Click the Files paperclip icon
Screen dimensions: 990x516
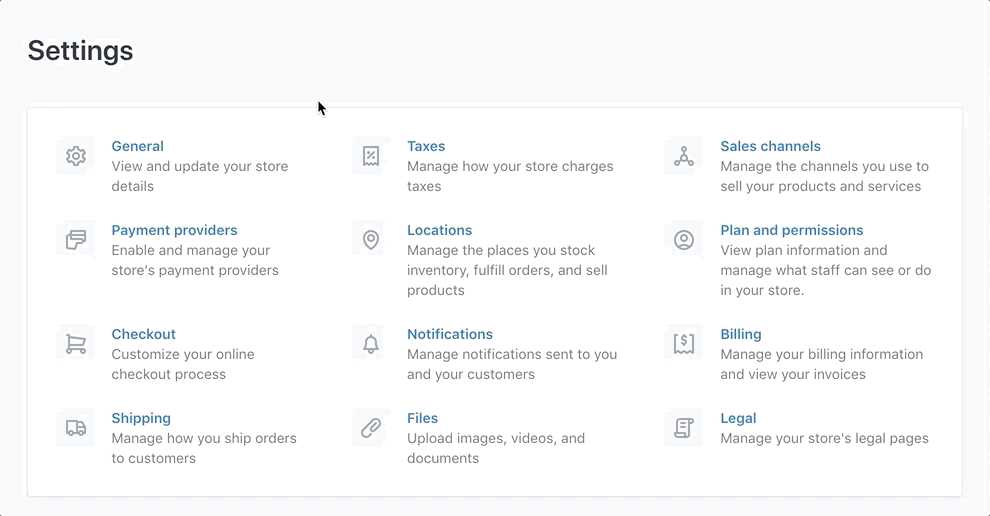(x=371, y=428)
